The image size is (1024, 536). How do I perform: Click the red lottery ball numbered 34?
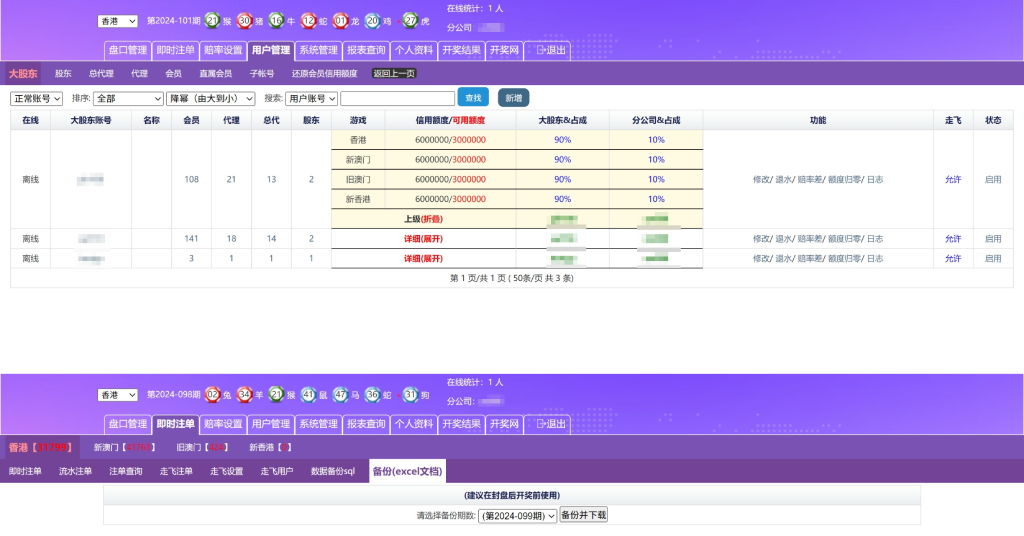(x=244, y=395)
